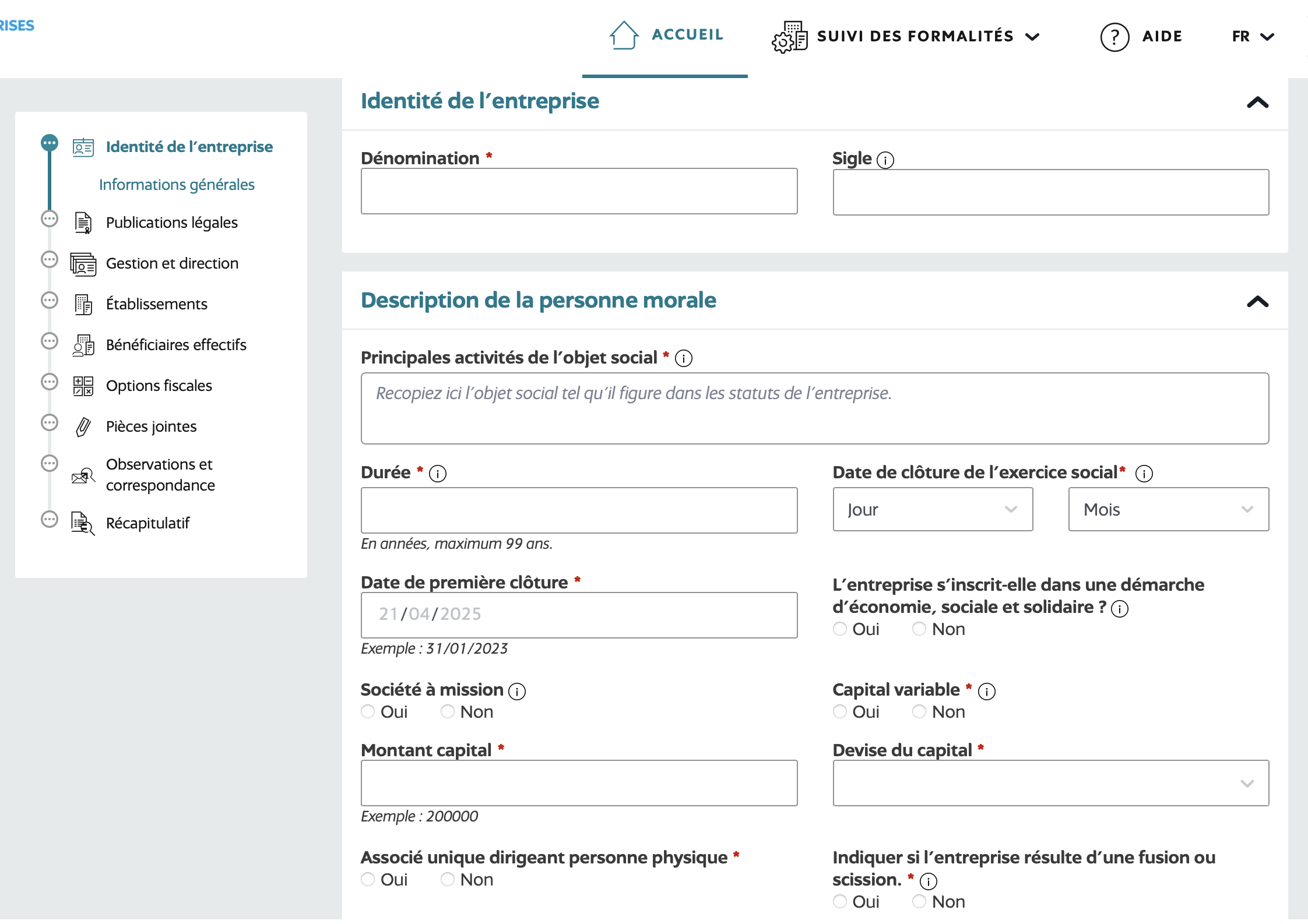Click the info icon next to Société à mission
This screenshot has width=1308, height=924.
(x=517, y=692)
